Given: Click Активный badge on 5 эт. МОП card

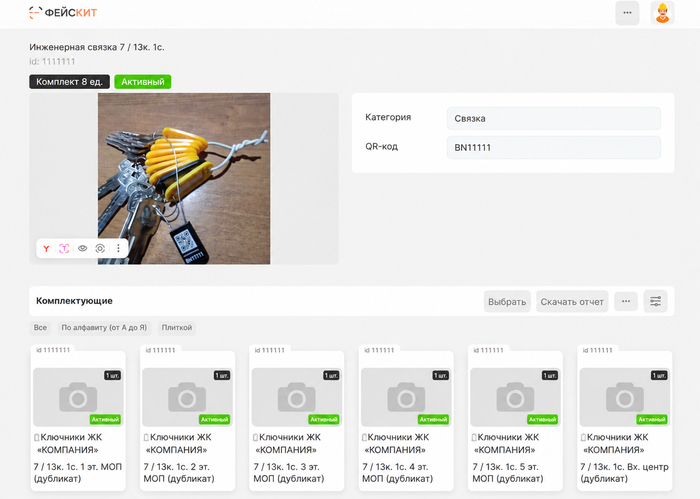Looking at the screenshot, I should pos(542,419).
